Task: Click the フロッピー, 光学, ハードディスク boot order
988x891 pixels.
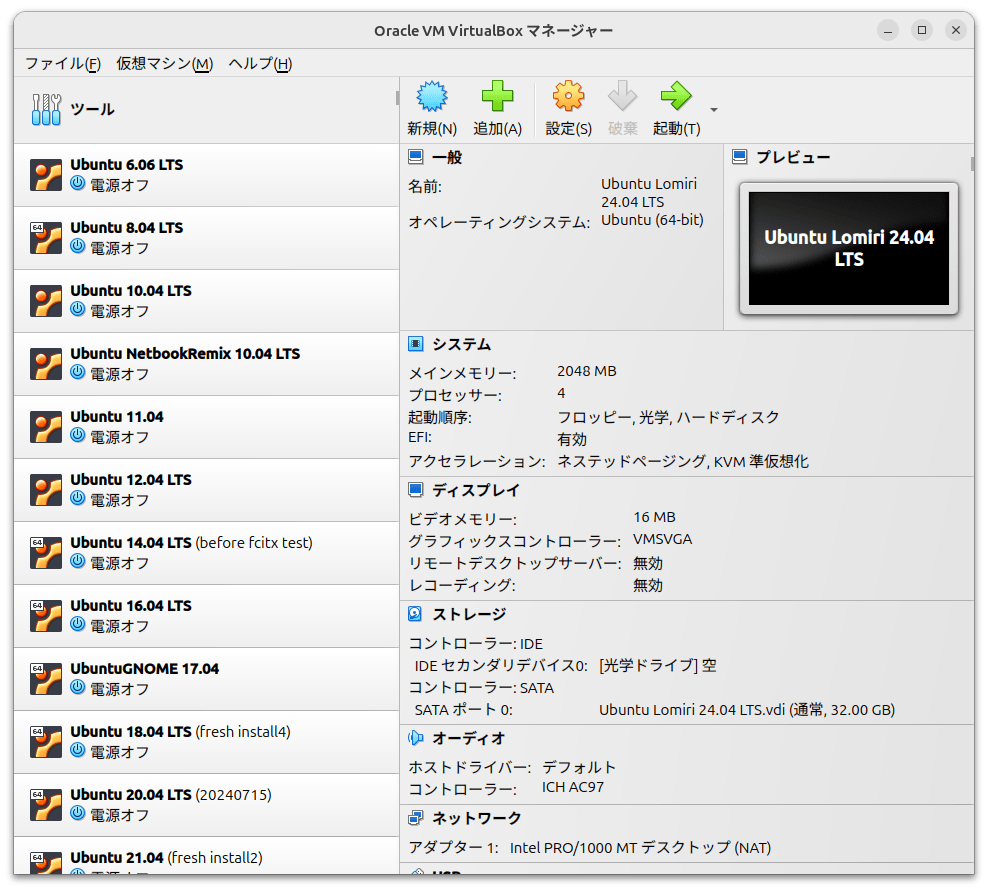Action: point(668,417)
